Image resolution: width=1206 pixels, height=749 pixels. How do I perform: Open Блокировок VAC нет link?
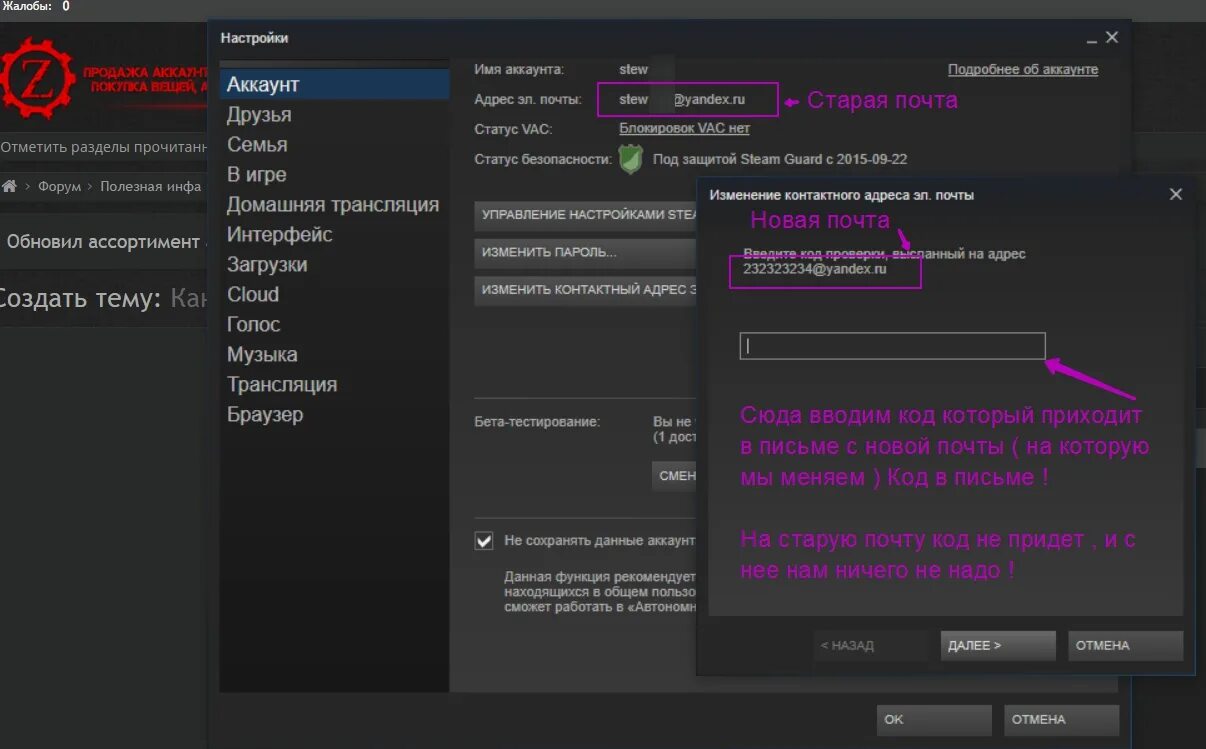684,128
